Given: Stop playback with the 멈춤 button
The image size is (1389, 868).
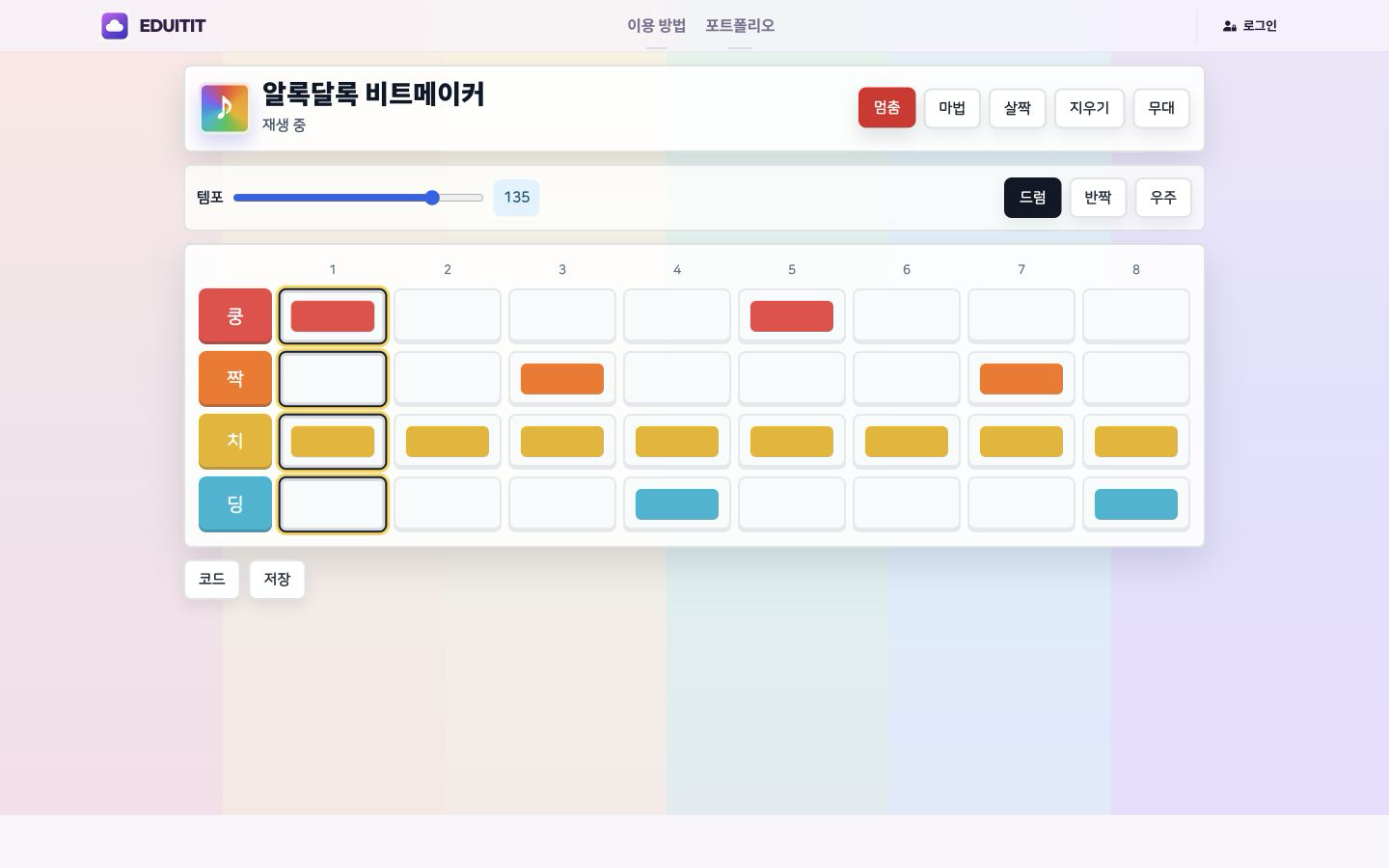Looking at the screenshot, I should click(887, 108).
